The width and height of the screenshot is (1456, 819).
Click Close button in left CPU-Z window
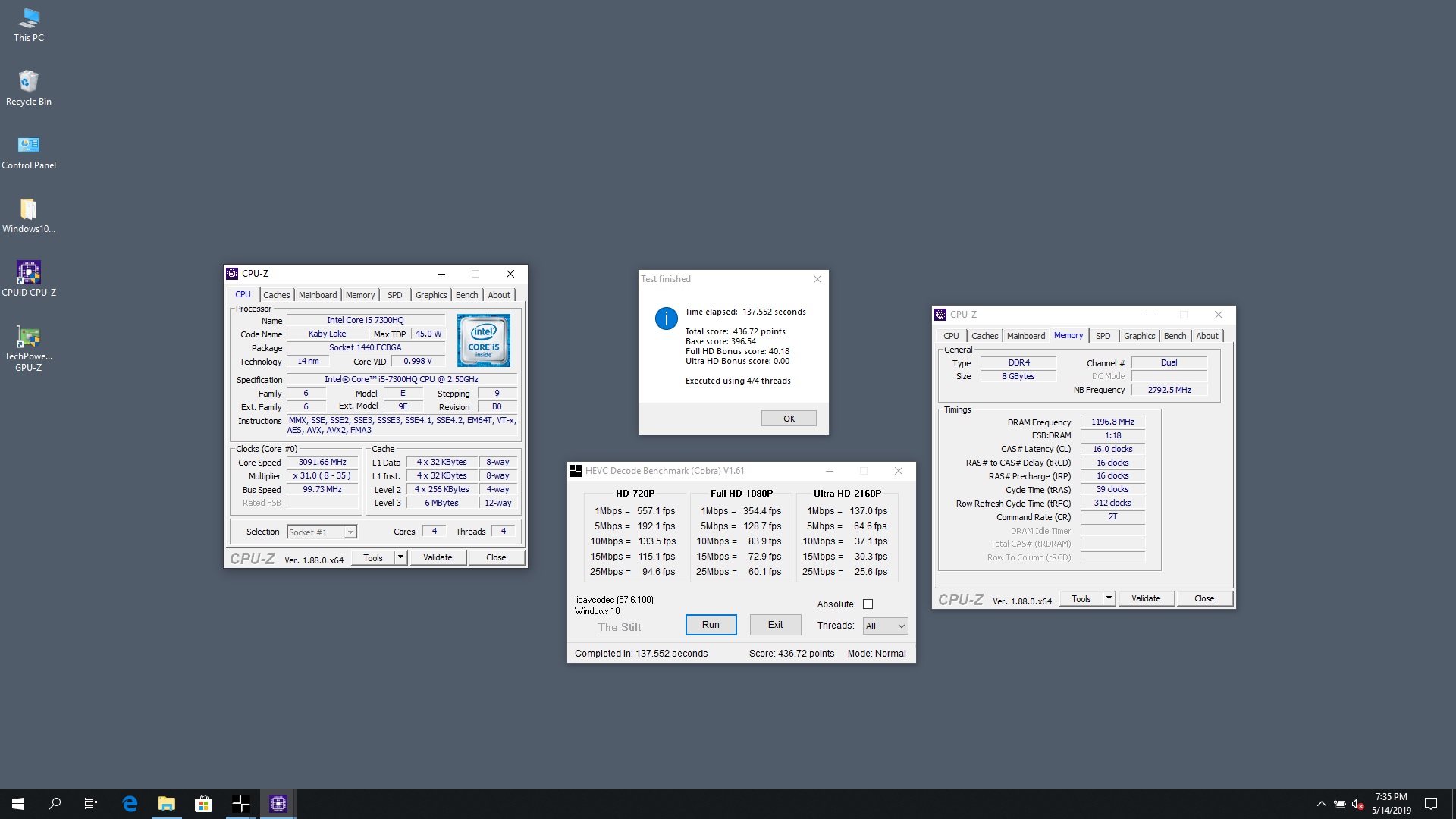pyautogui.click(x=496, y=557)
